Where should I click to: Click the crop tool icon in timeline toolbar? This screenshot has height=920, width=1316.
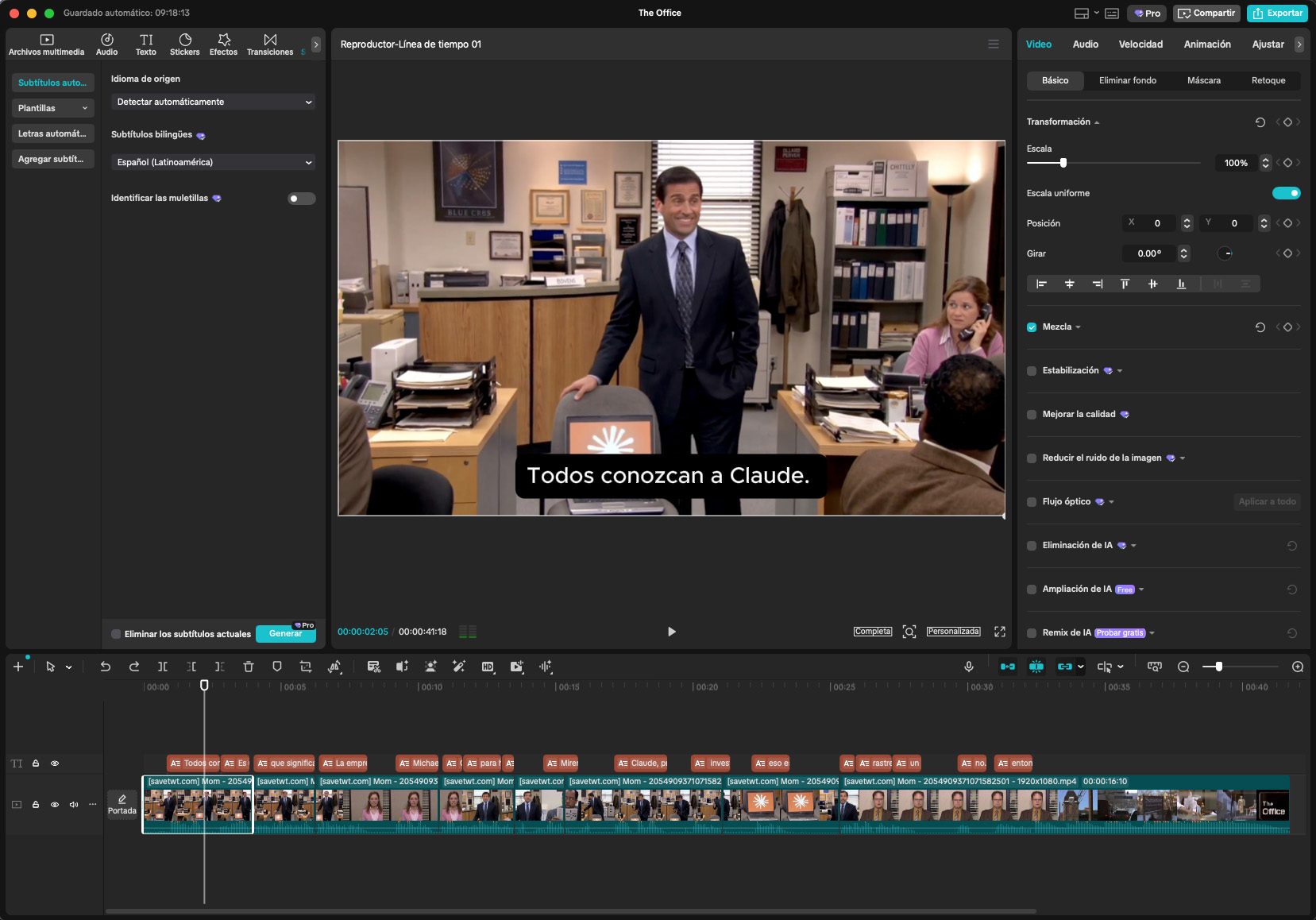306,667
